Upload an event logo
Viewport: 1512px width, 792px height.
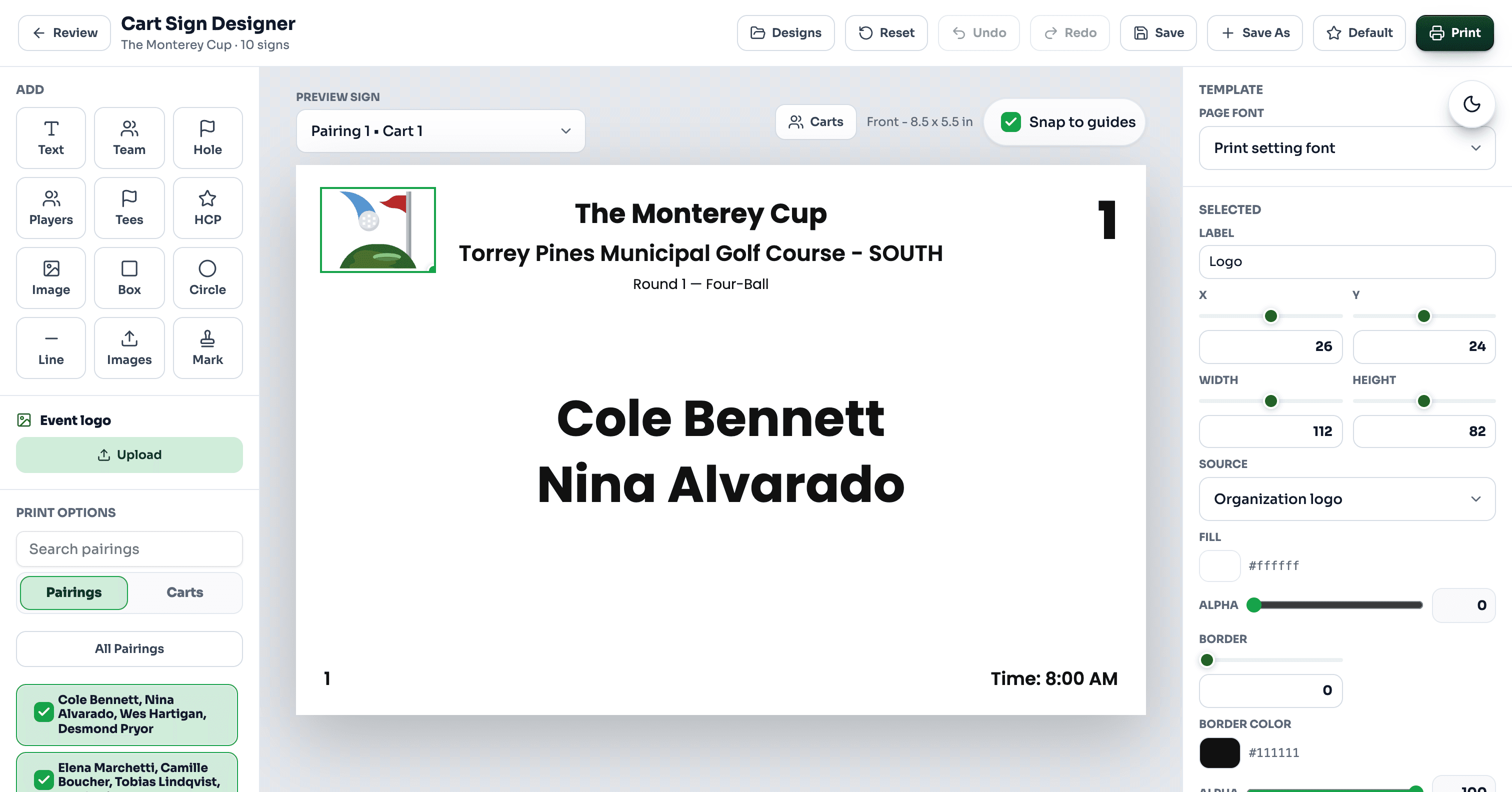pyautogui.click(x=129, y=454)
